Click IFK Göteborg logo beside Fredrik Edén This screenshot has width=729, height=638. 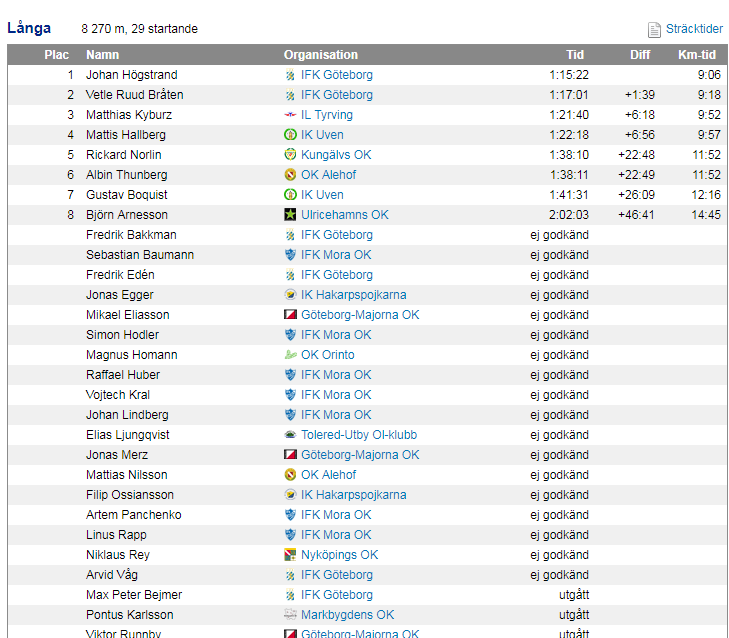coord(290,275)
